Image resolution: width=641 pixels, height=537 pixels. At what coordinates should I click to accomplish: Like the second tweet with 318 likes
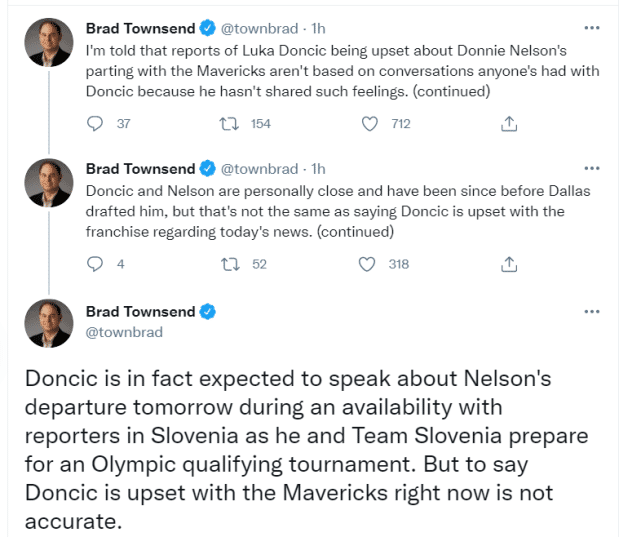tap(369, 264)
